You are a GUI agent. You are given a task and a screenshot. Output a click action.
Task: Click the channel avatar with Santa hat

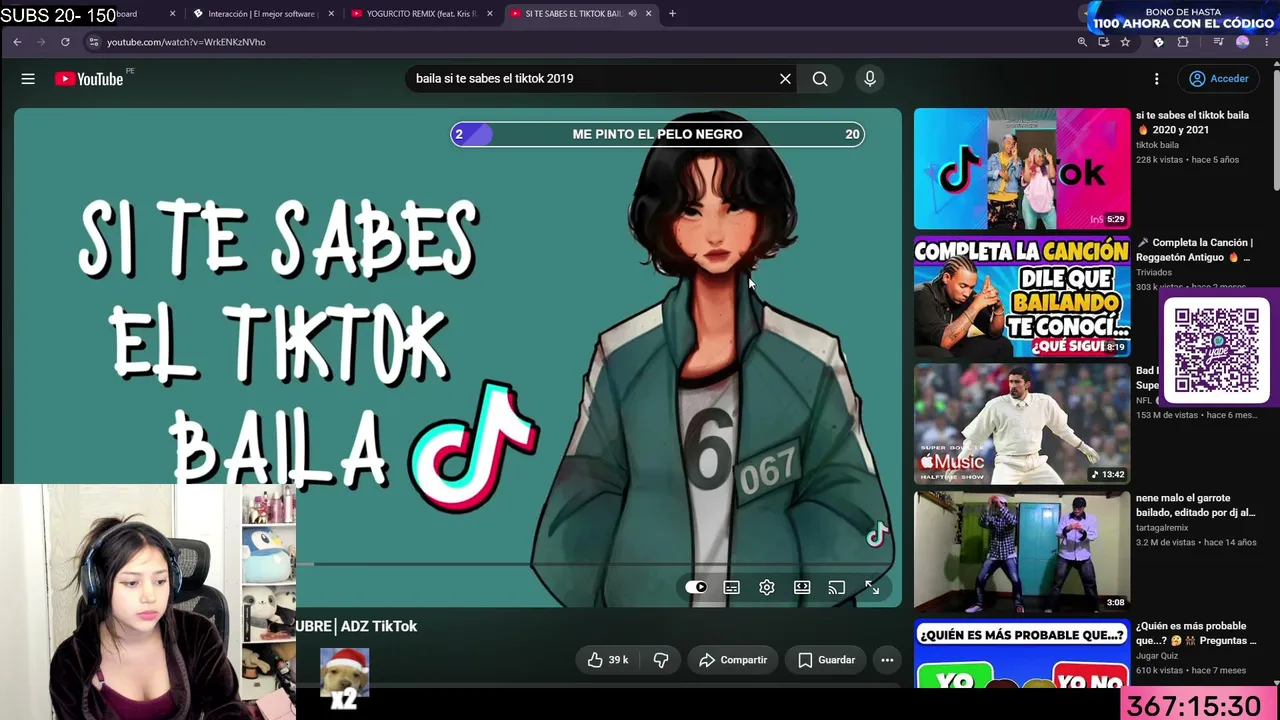344,671
